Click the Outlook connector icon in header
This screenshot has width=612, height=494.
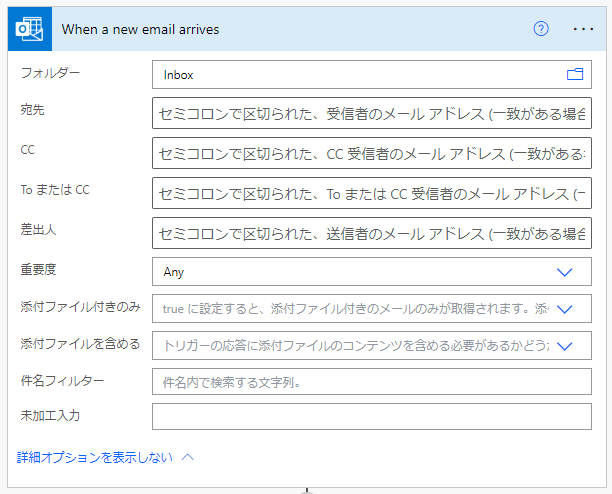[27, 29]
